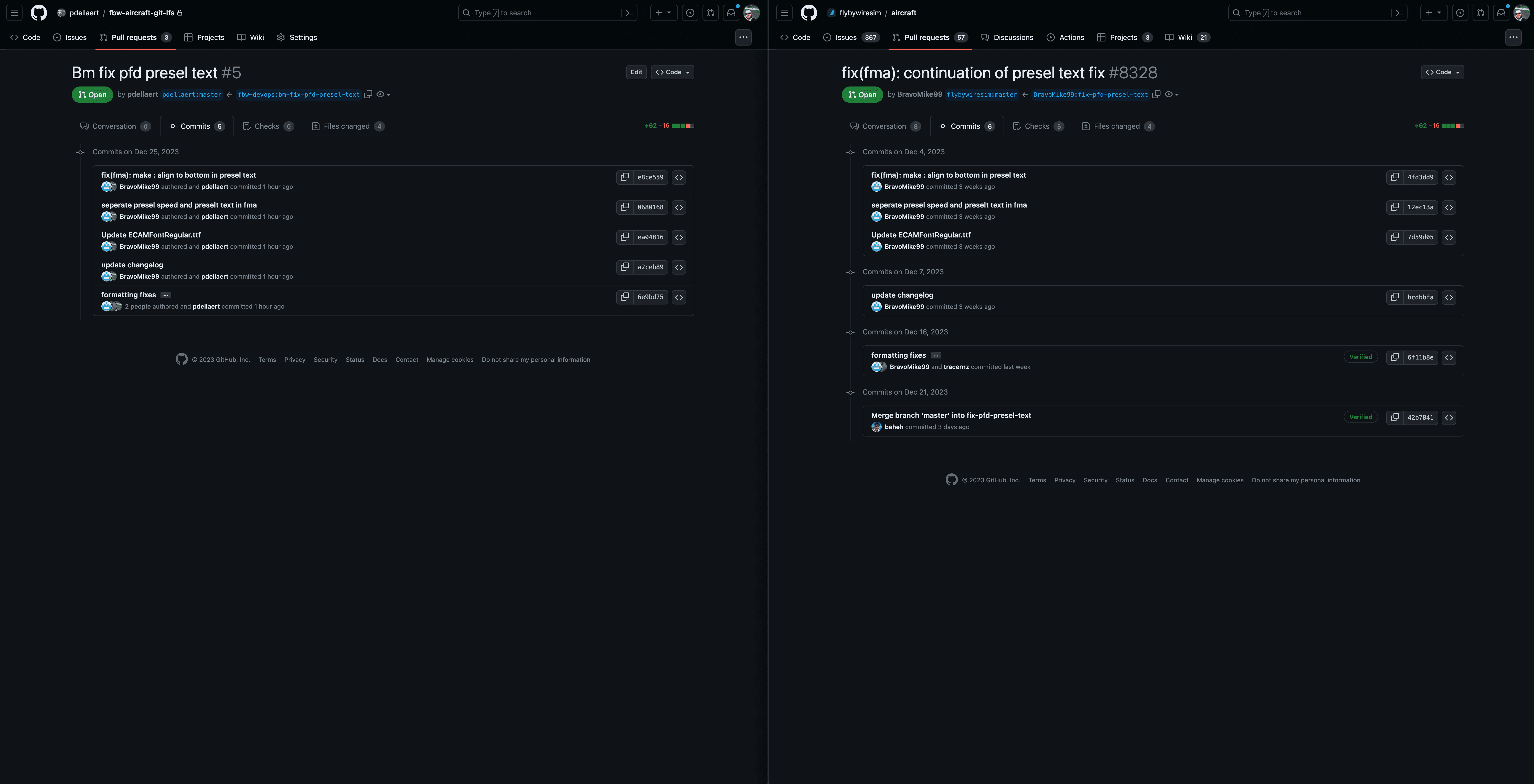This screenshot has width=1534, height=784.
Task: Copy full SHA for commit e8ce559
Action: point(624,177)
